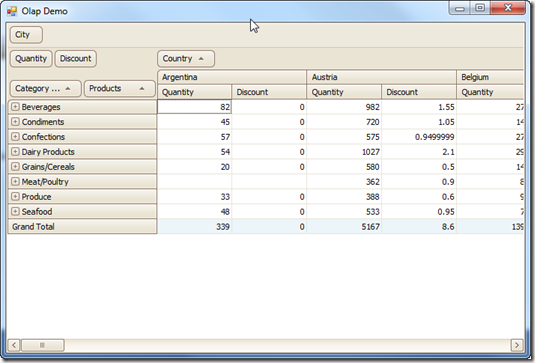Click Quantity header under Argentina
Image resolution: width=535 pixels, height=363 pixels.
point(194,92)
